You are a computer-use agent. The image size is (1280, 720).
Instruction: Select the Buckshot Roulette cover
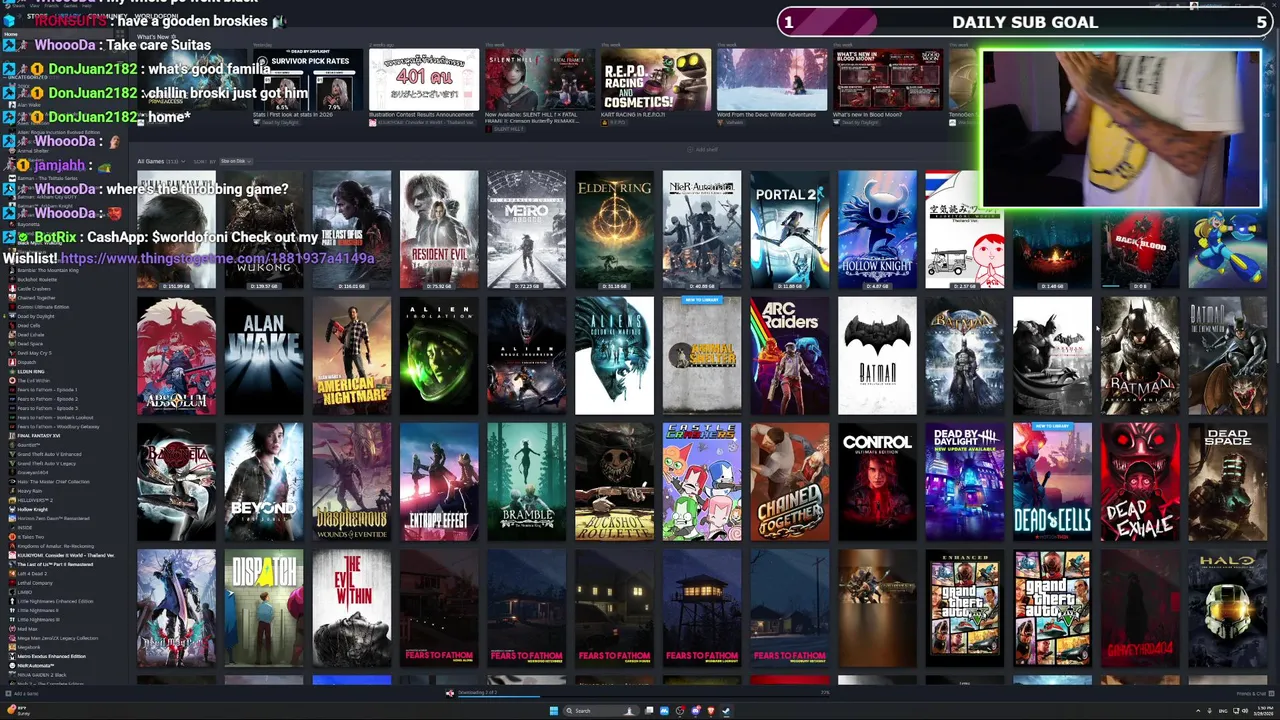pyautogui.click(x=614, y=482)
